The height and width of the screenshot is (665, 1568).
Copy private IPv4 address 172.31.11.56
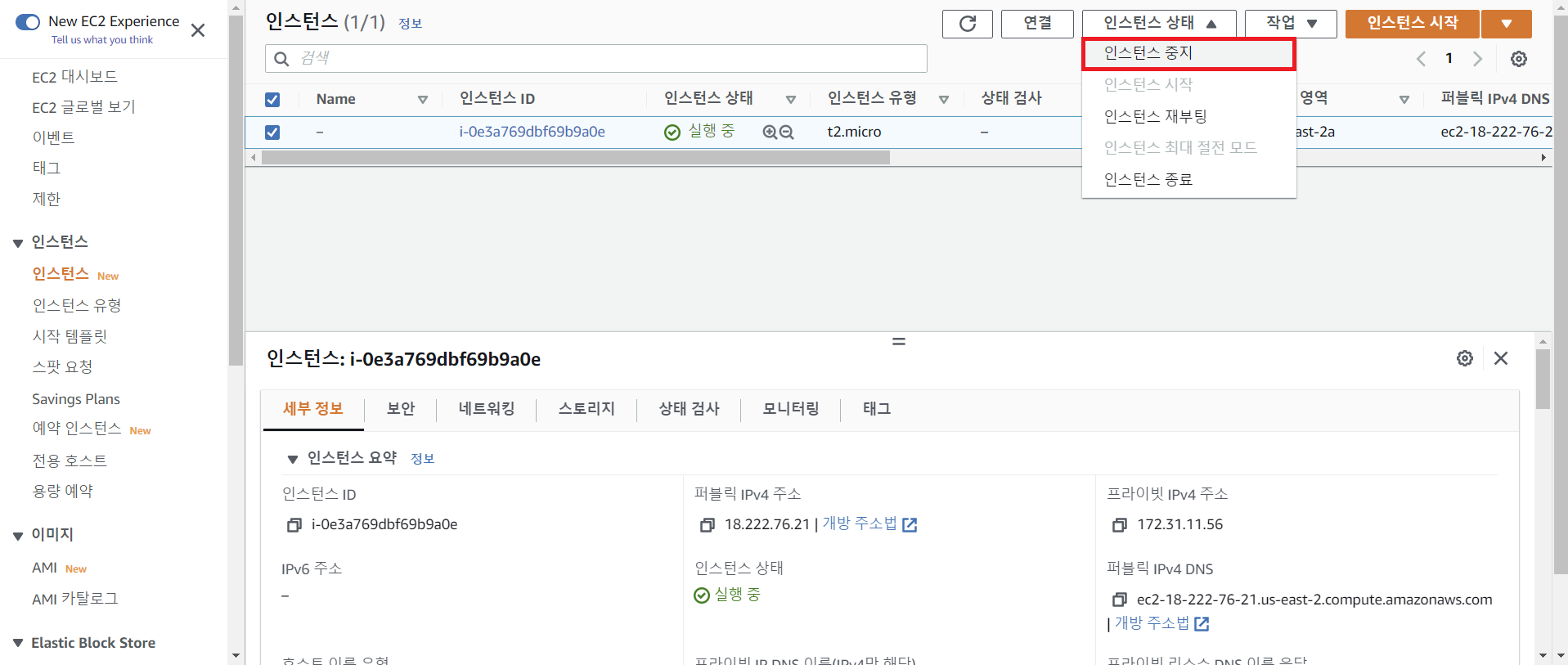point(1120,525)
